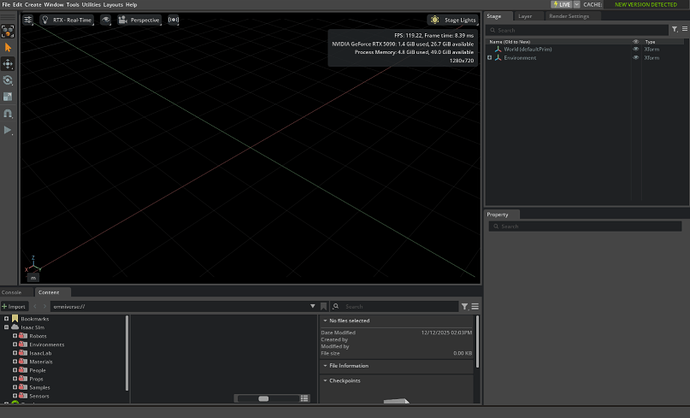Select the Rotate tool icon
The height and width of the screenshot is (418, 690).
tap(8, 80)
